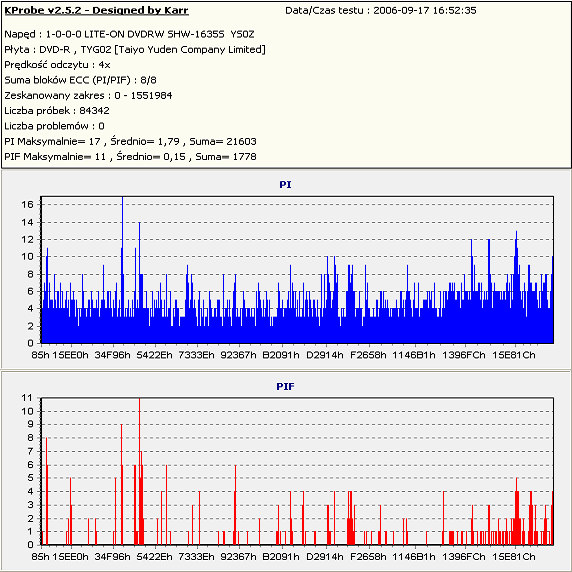Image resolution: width=572 pixels, height=572 pixels.
Task: Click the PI chart title
Action: click(x=285, y=185)
